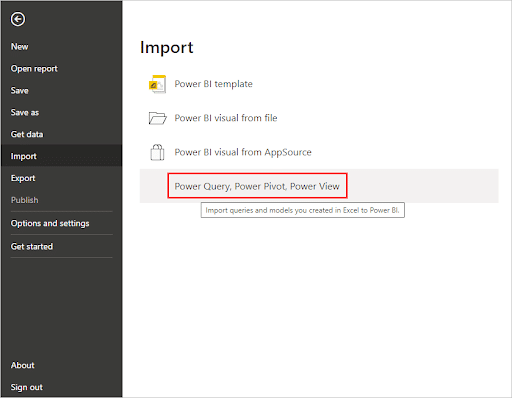This screenshot has width=512, height=398.
Task: Click Sign out at the sidebar bottom
Action: 27,387
